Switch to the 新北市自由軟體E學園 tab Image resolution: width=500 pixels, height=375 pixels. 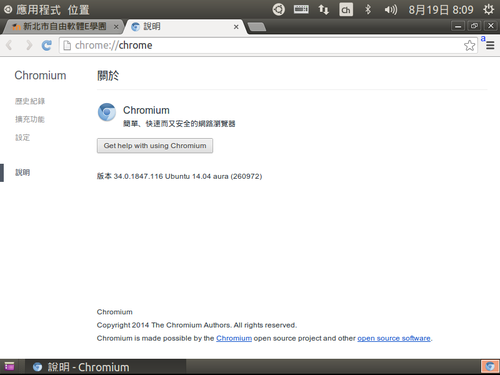pyautogui.click(x=62, y=27)
